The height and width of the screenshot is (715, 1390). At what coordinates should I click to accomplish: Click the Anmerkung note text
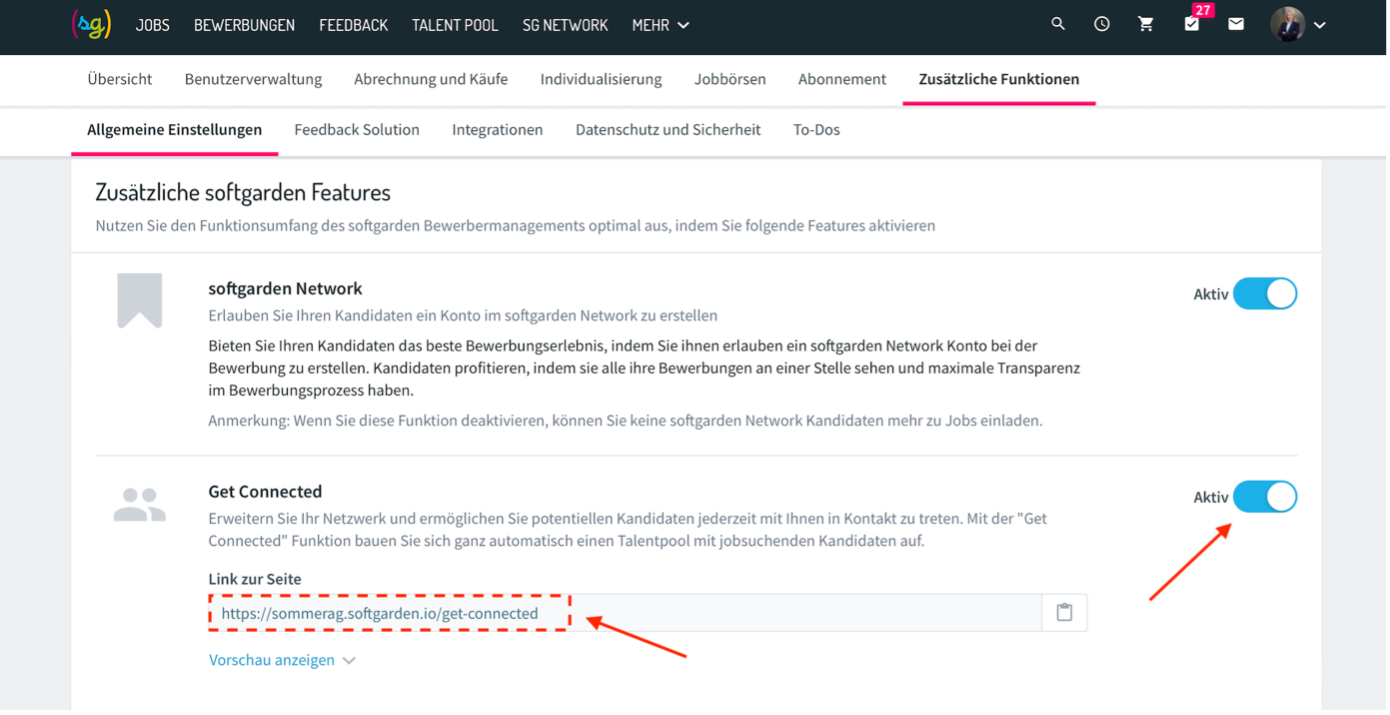tap(625, 421)
